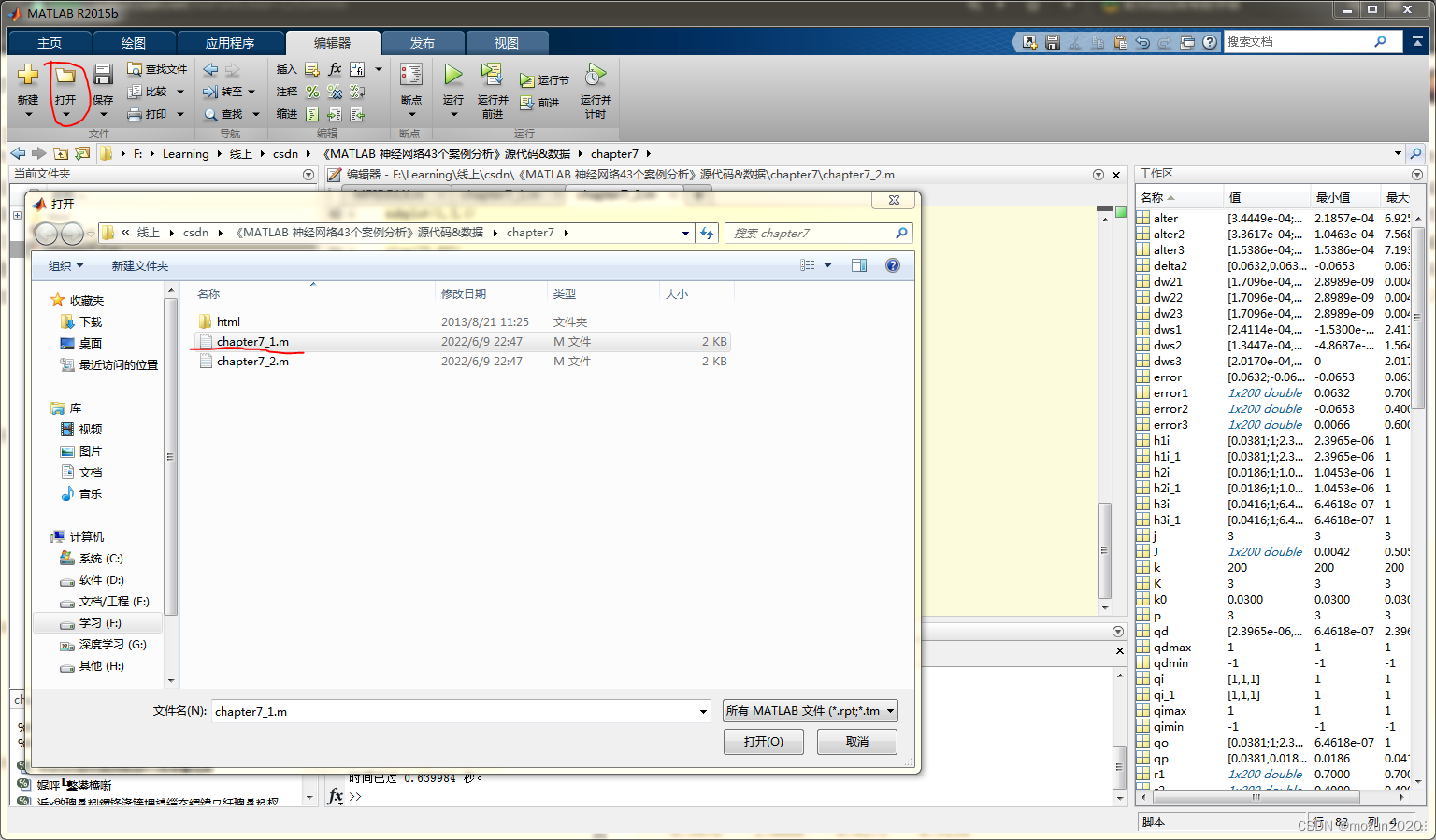Click the help question mark in quick access toolbar
Viewport: 1436px width, 840px height.
click(1210, 42)
